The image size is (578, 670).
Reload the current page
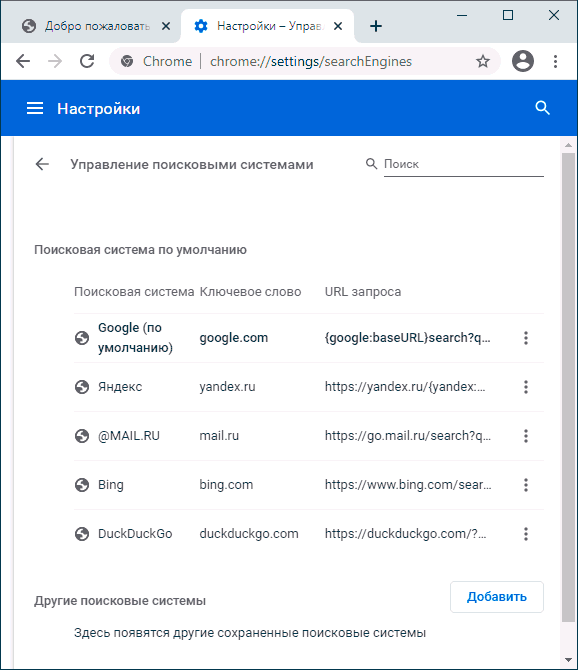pyautogui.click(x=87, y=61)
